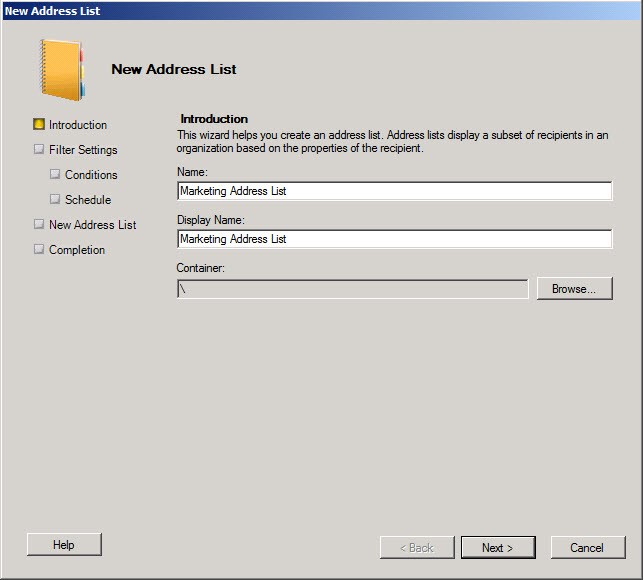Cancel the New Address List wizard
644x580 pixels.
tap(588, 547)
